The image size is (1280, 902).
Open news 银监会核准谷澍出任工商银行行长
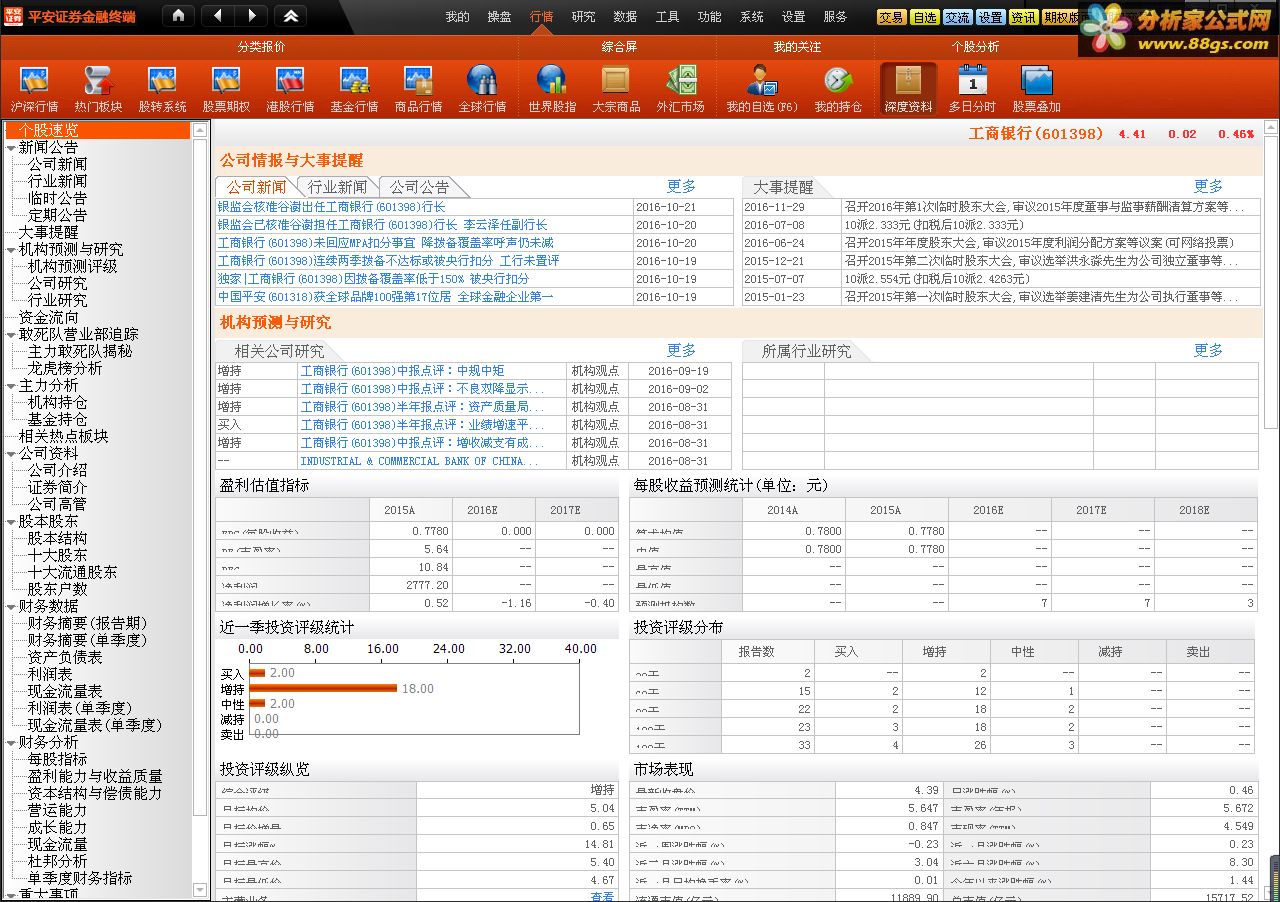[x=331, y=207]
